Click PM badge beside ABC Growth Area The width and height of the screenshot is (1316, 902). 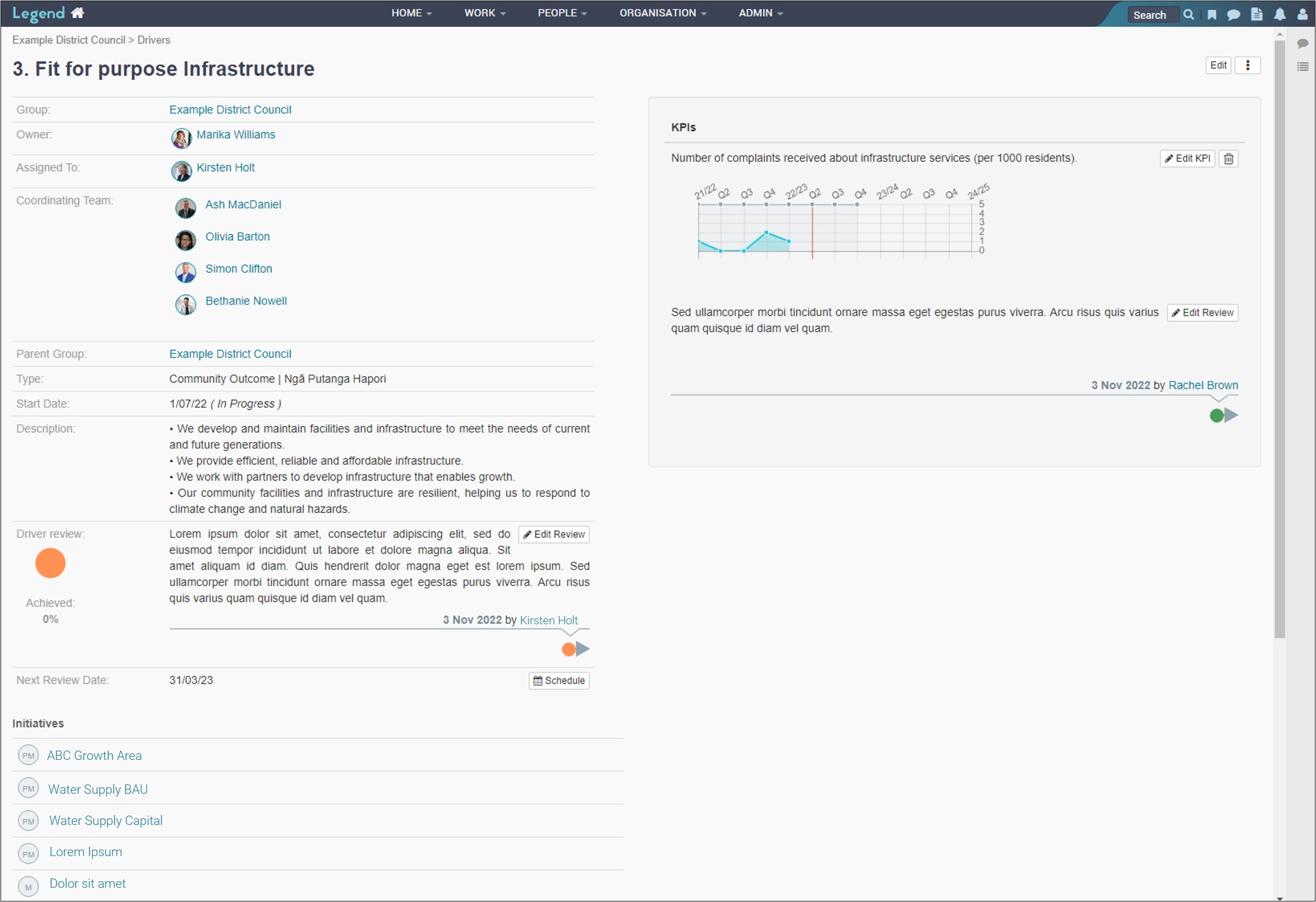tap(28, 755)
